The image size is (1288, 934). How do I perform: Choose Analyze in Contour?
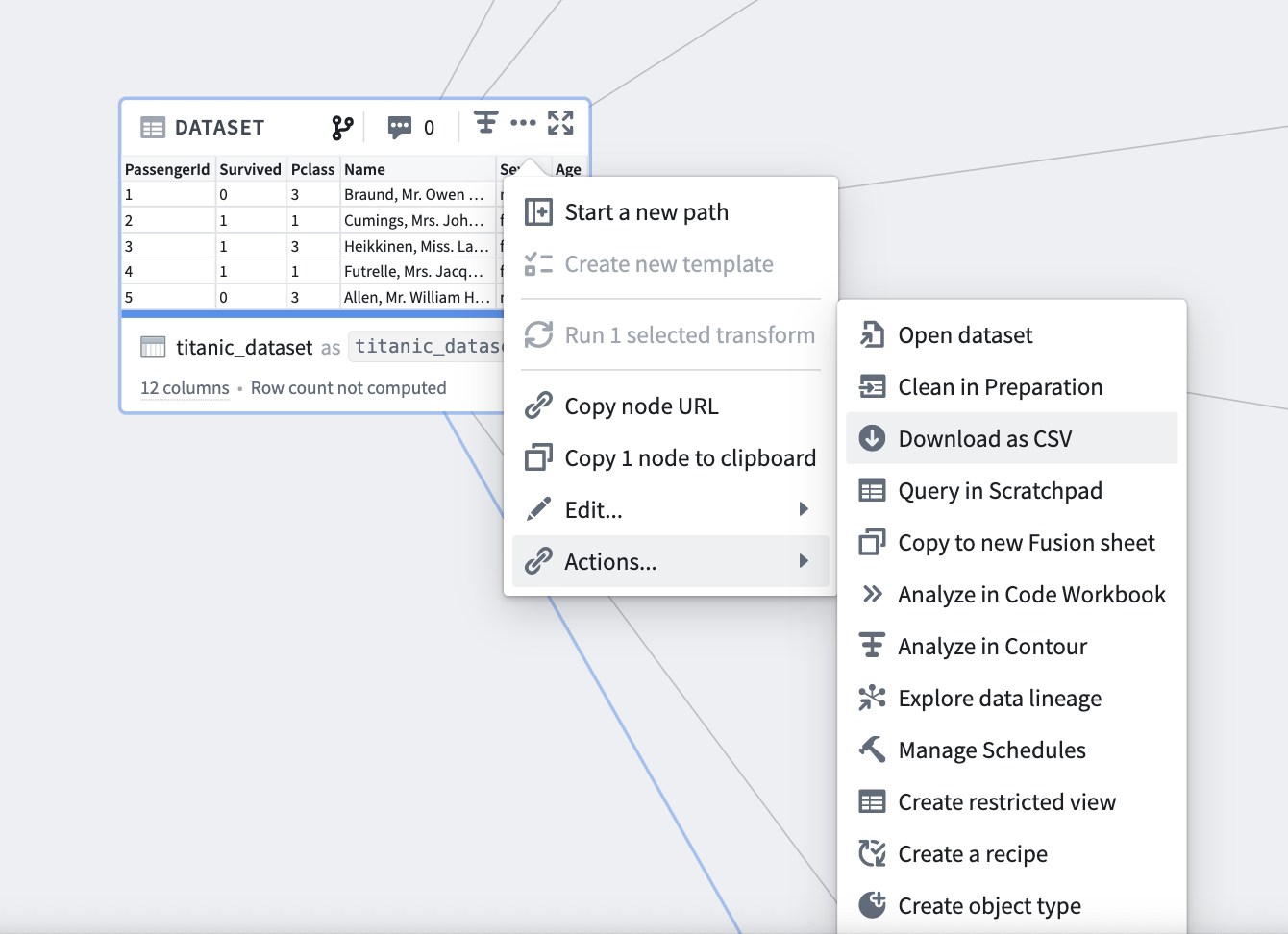[1012, 646]
